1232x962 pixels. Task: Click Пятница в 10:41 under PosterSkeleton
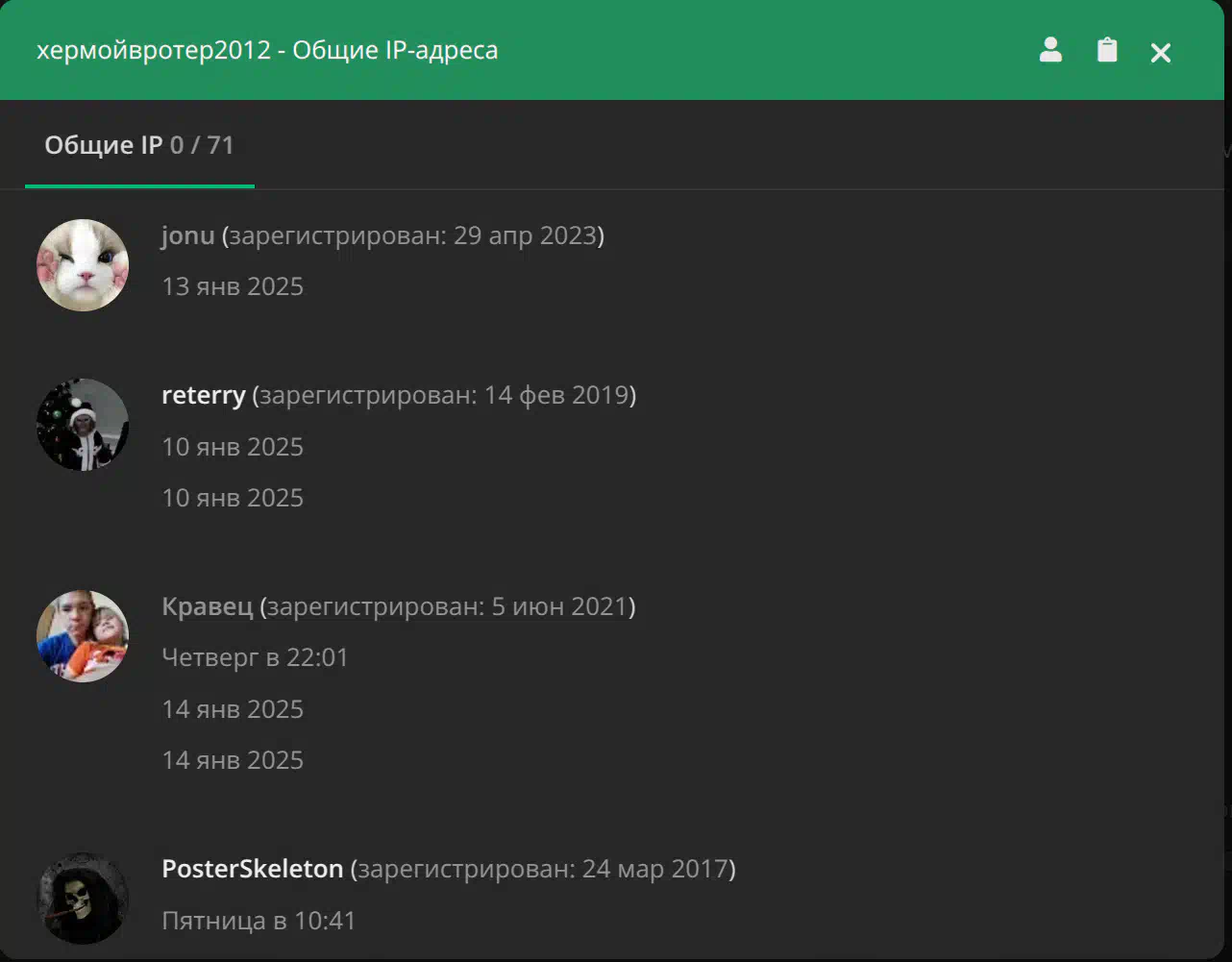coord(259,921)
